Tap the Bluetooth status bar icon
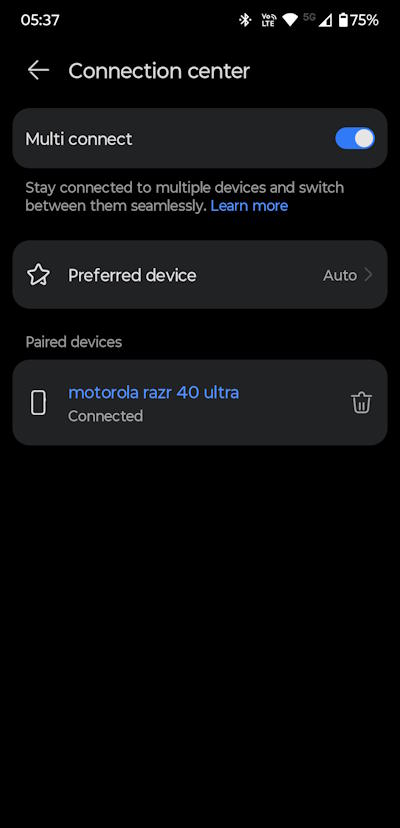Image resolution: width=400 pixels, height=828 pixels. point(245,20)
